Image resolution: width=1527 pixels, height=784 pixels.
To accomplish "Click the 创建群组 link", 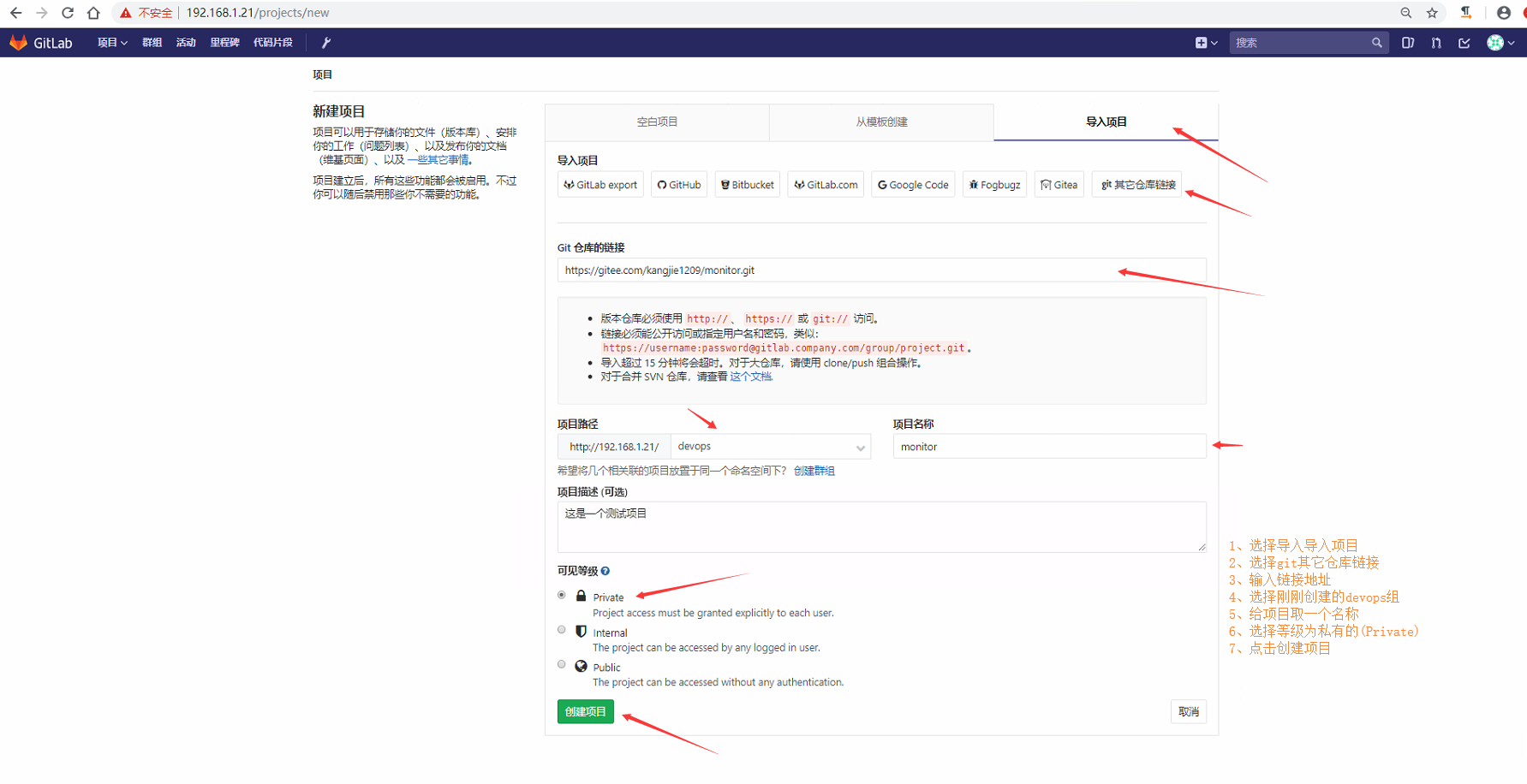I will click(x=814, y=471).
